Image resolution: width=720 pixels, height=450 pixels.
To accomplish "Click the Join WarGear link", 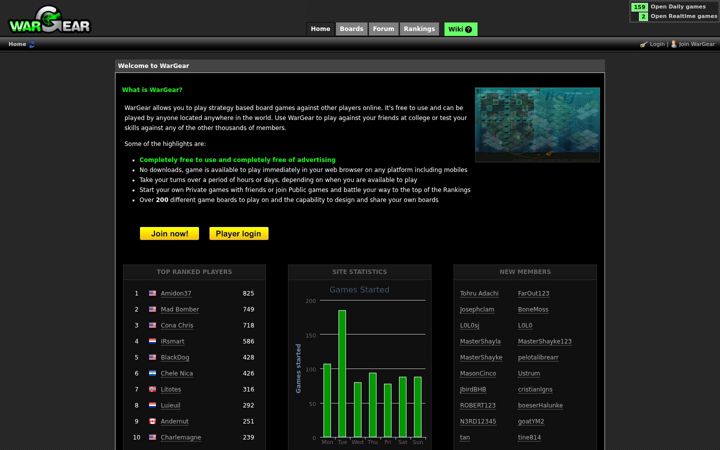I will pos(697,44).
